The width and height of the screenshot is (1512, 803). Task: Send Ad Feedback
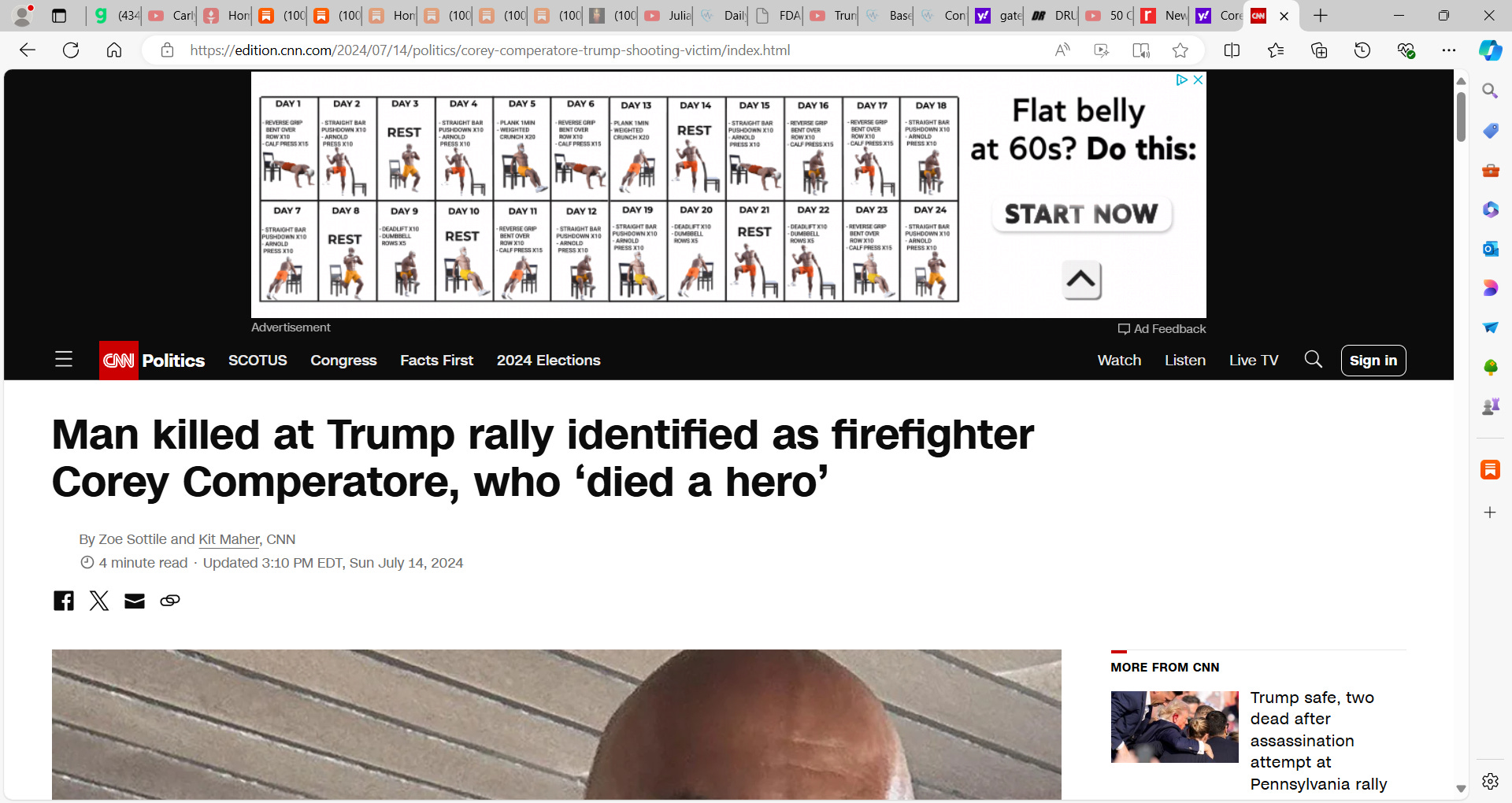(1162, 329)
